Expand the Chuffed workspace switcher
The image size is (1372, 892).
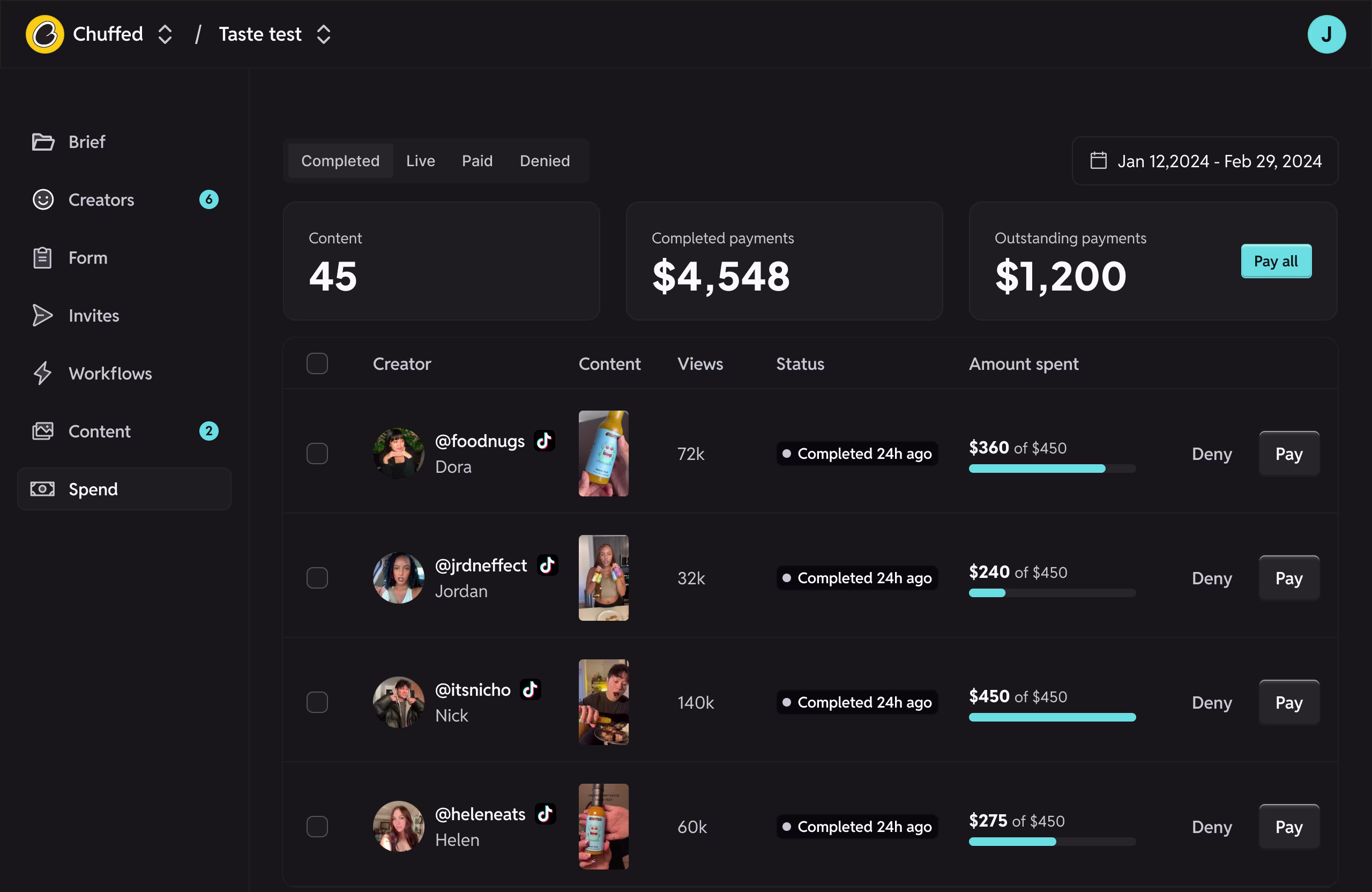coord(165,34)
